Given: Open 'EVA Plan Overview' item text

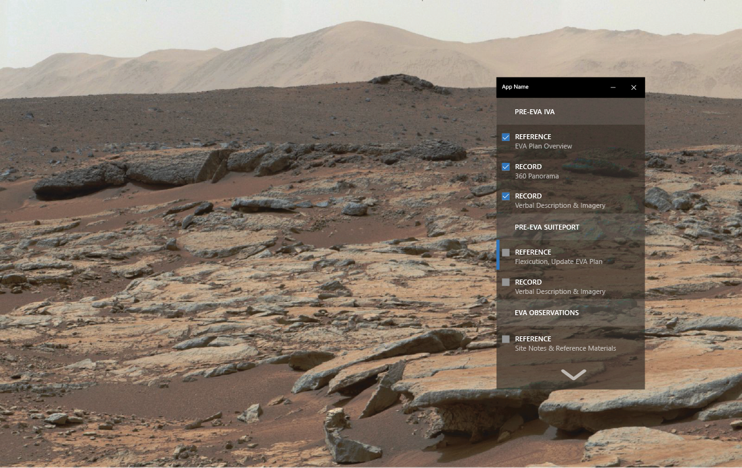Looking at the screenshot, I should point(543,146).
